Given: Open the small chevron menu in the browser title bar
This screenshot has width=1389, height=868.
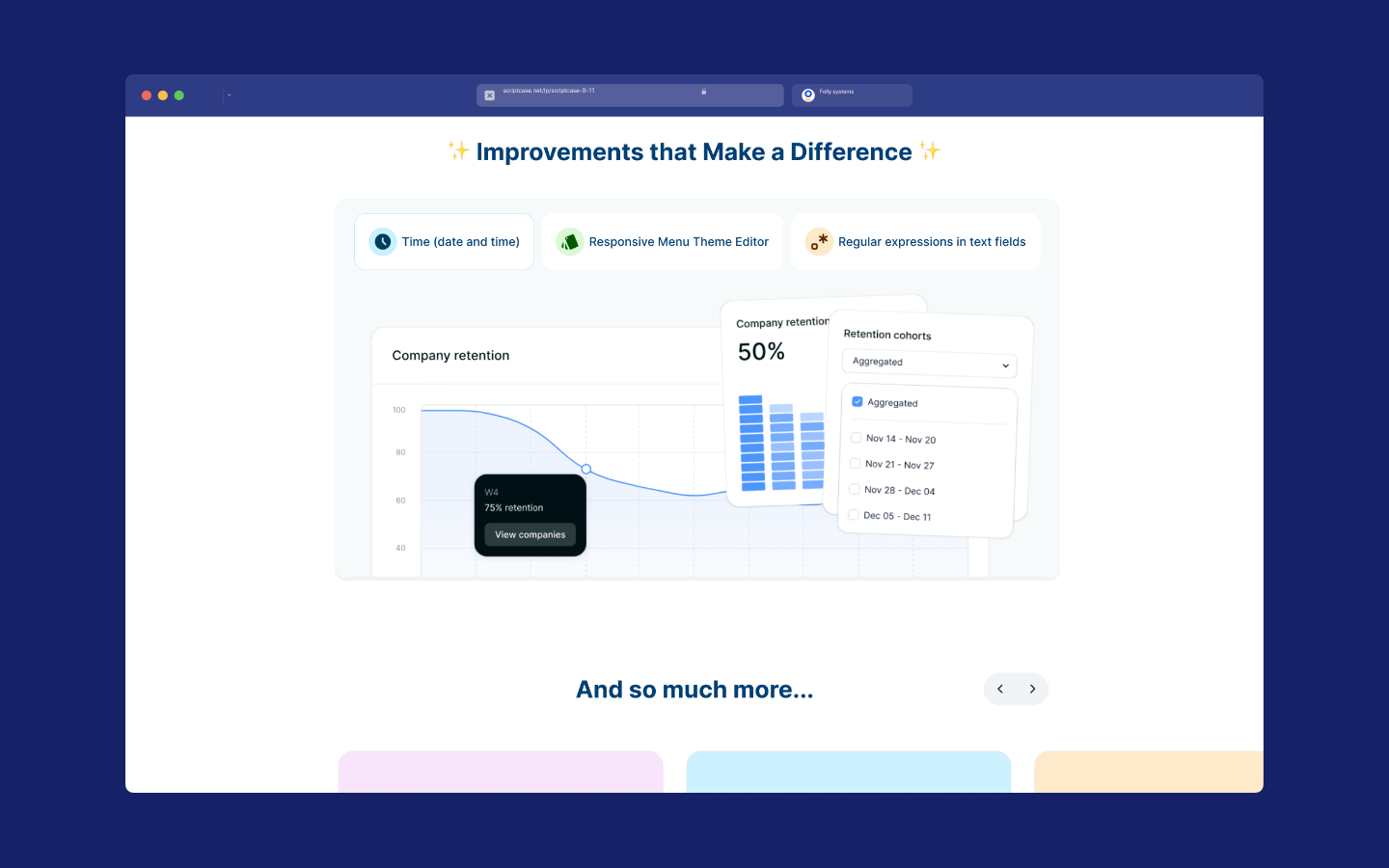Looking at the screenshot, I should (229, 95).
